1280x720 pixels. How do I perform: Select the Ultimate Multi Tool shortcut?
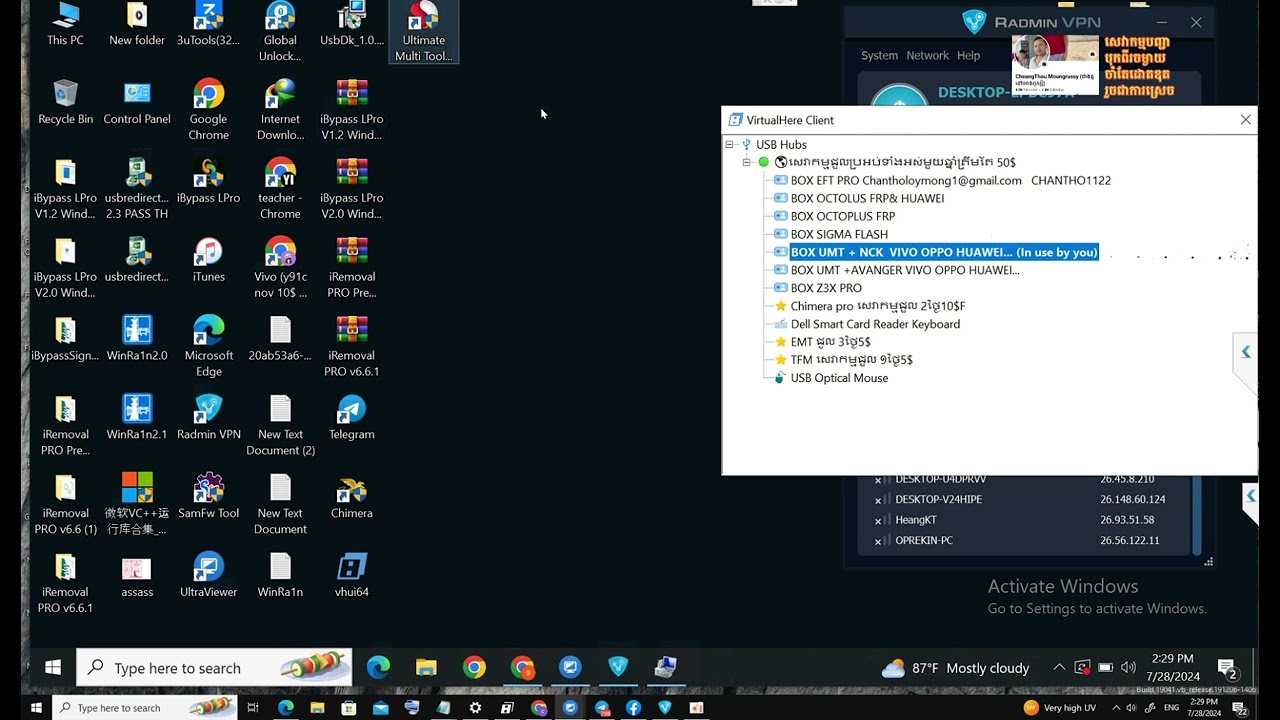424,32
